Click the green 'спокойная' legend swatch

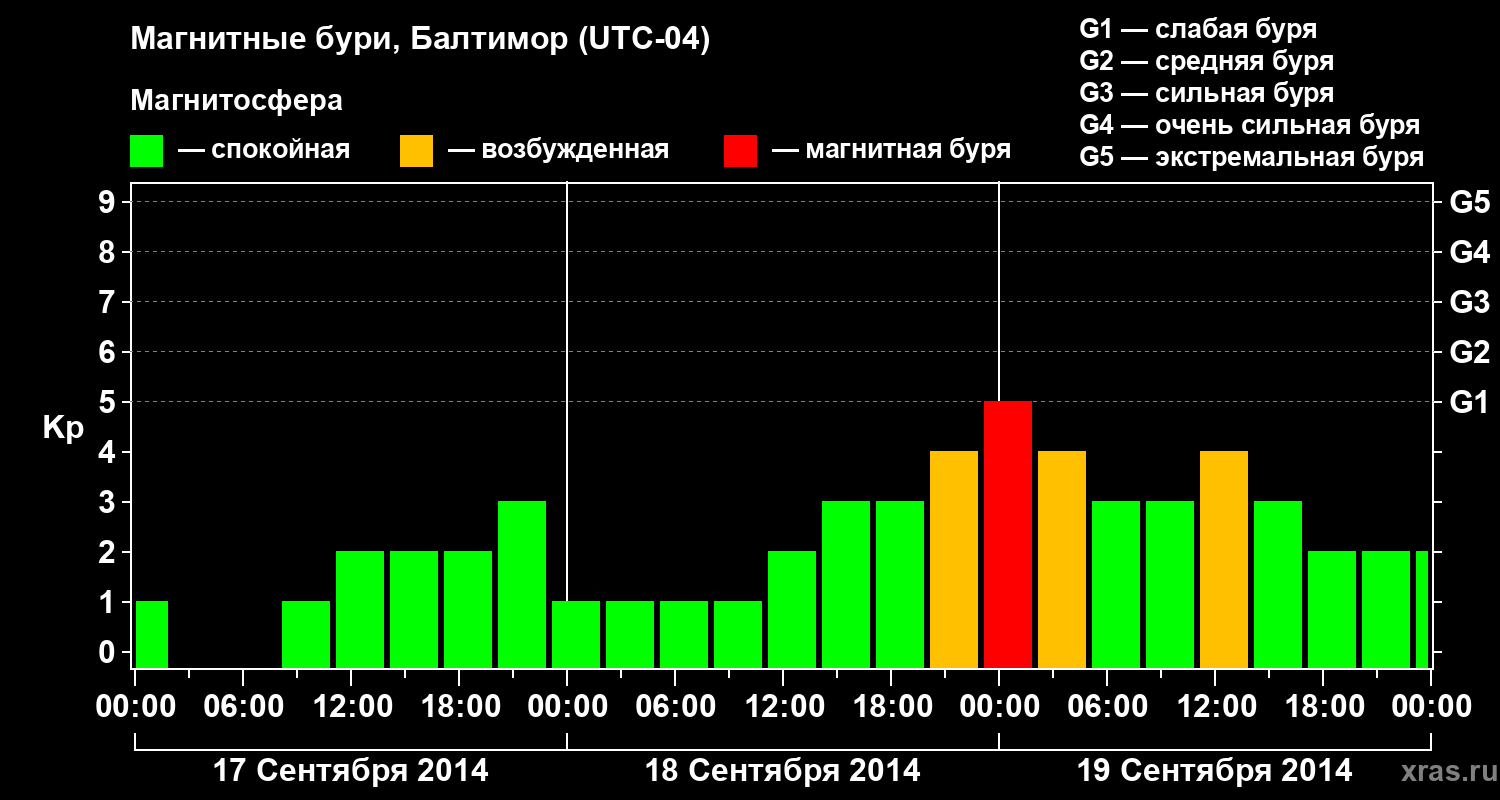click(x=147, y=151)
